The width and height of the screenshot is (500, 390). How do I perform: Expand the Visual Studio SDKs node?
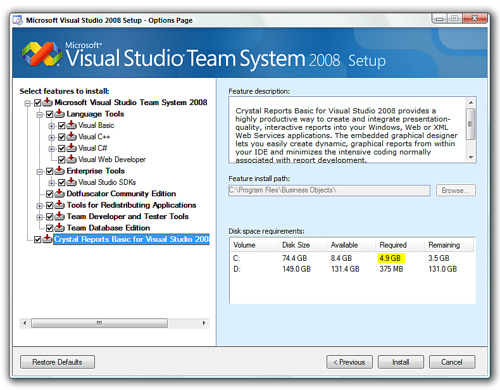pyautogui.click(x=51, y=183)
